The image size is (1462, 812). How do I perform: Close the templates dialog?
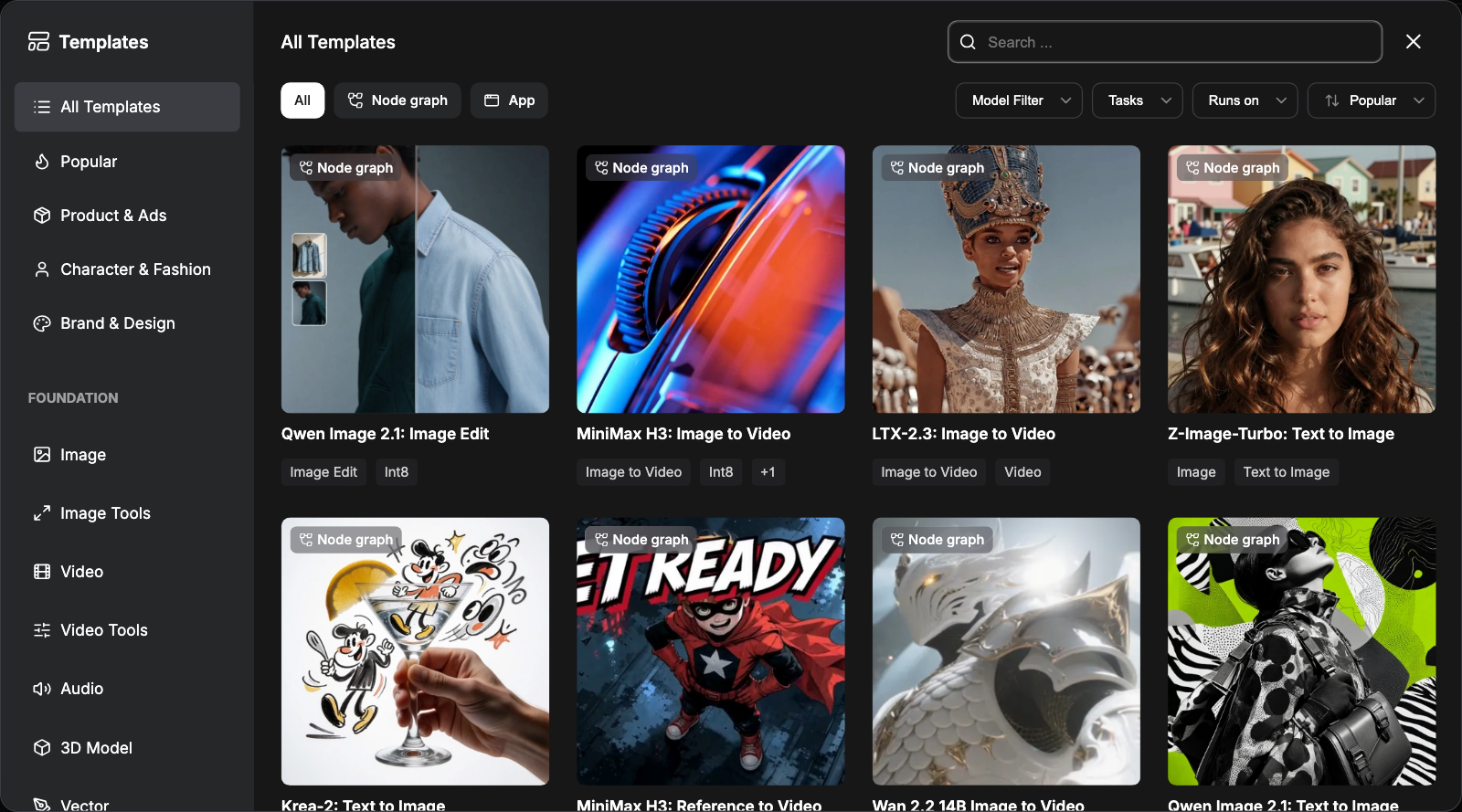(x=1414, y=42)
